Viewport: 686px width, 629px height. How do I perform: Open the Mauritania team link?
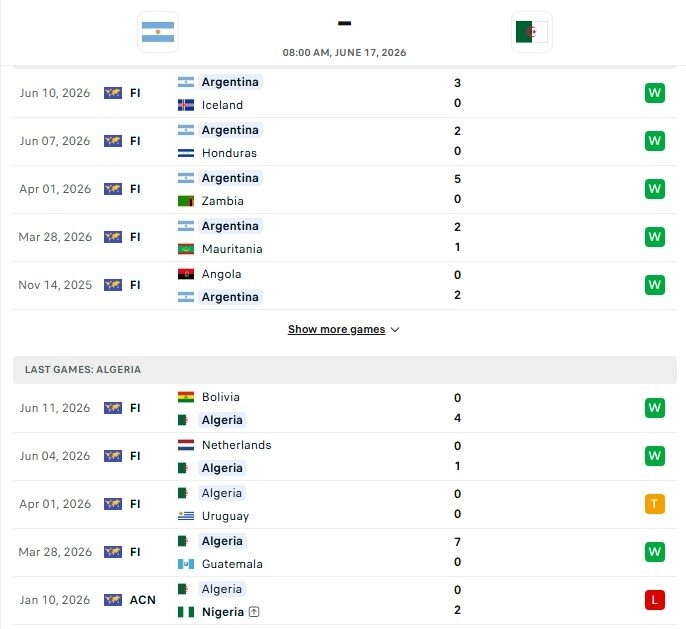(x=232, y=249)
